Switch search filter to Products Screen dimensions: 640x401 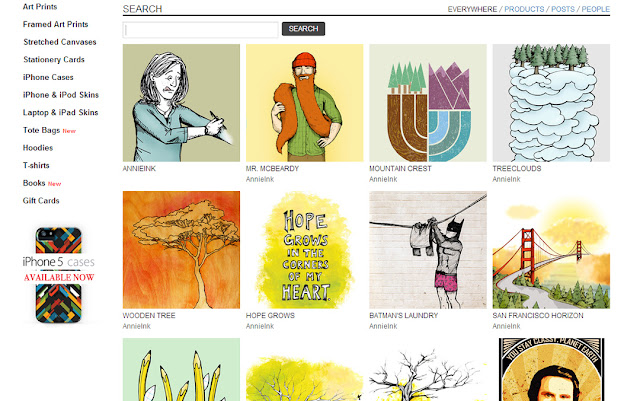(x=524, y=9)
